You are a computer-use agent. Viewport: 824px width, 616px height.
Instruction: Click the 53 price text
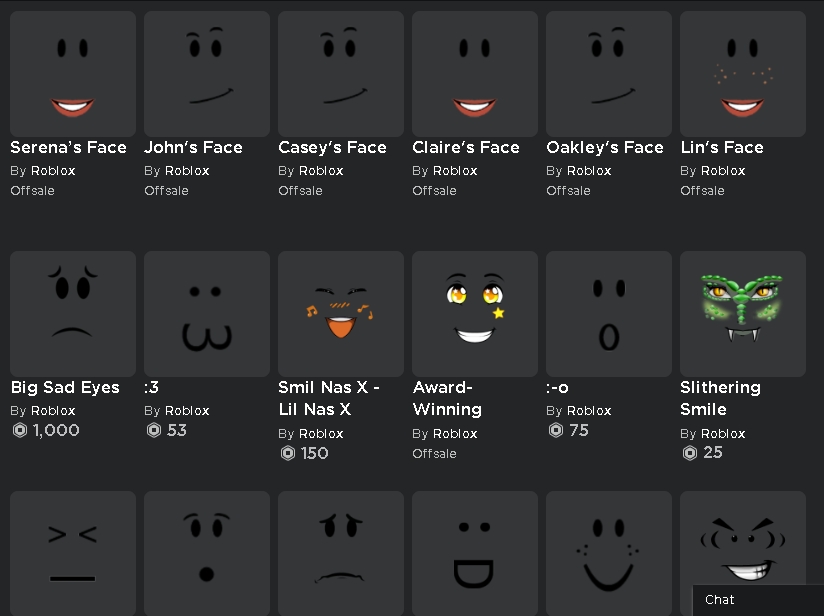click(x=177, y=430)
